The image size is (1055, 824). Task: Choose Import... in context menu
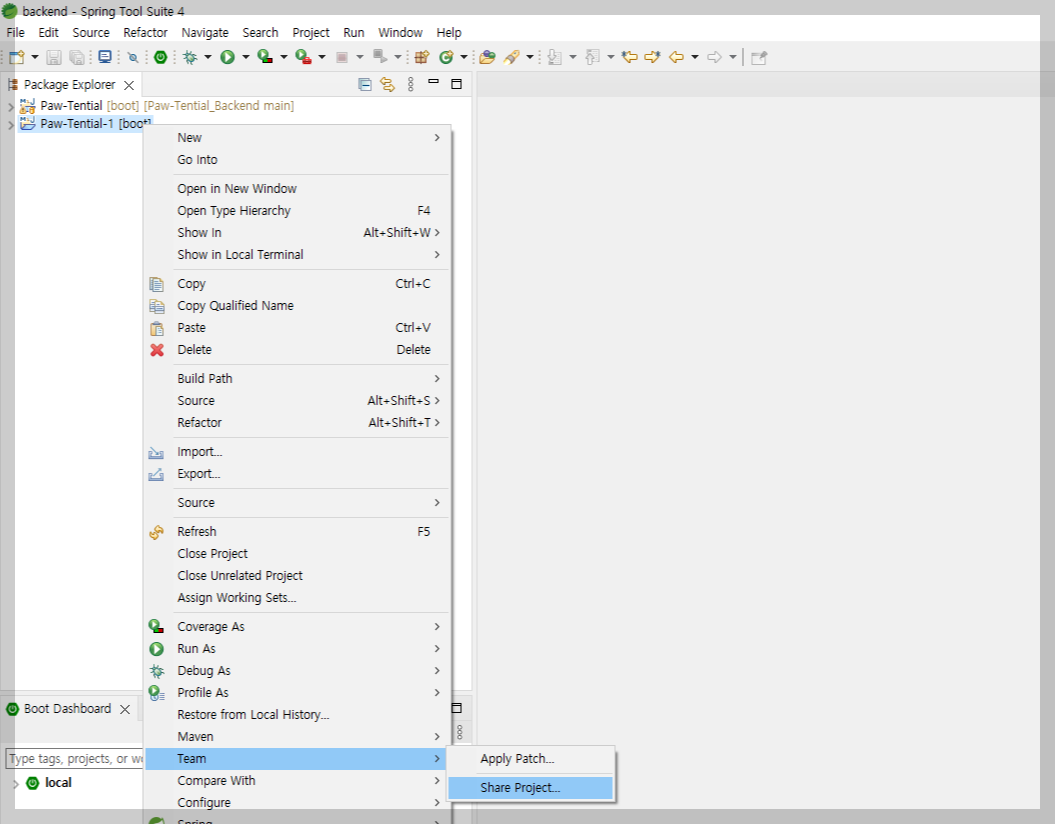(296, 452)
